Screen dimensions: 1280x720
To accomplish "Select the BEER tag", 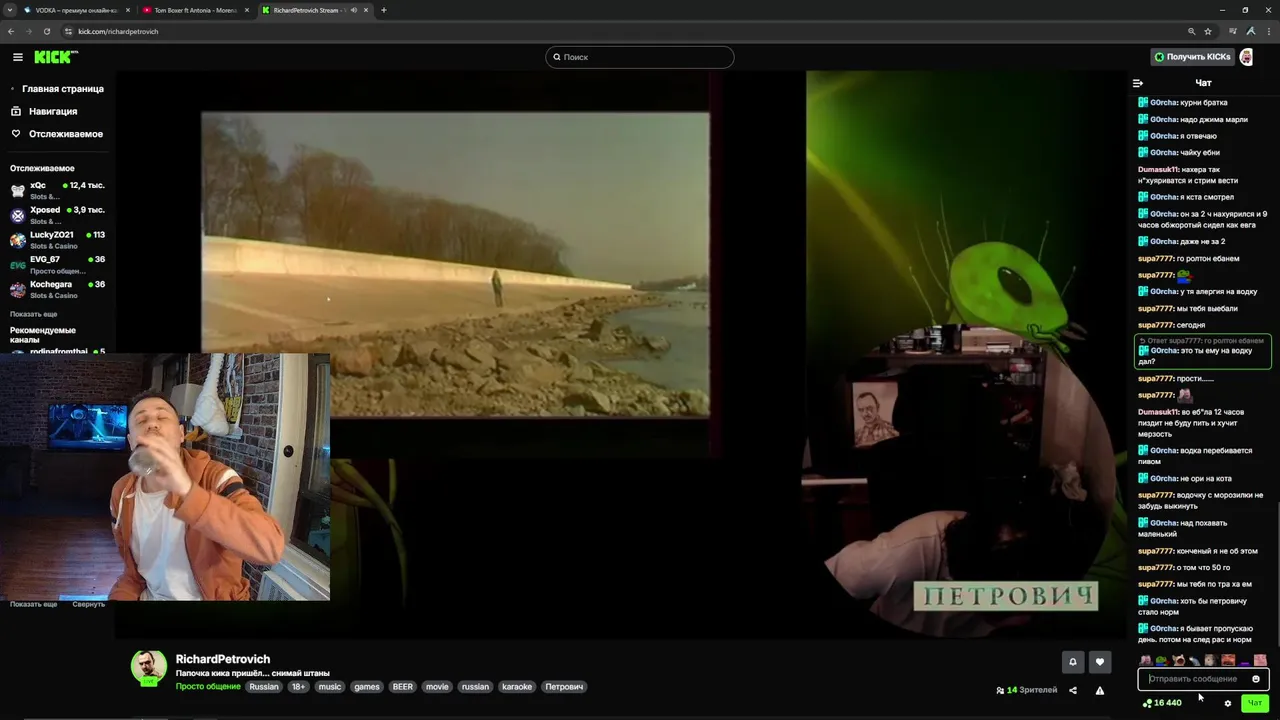I will 402,687.
